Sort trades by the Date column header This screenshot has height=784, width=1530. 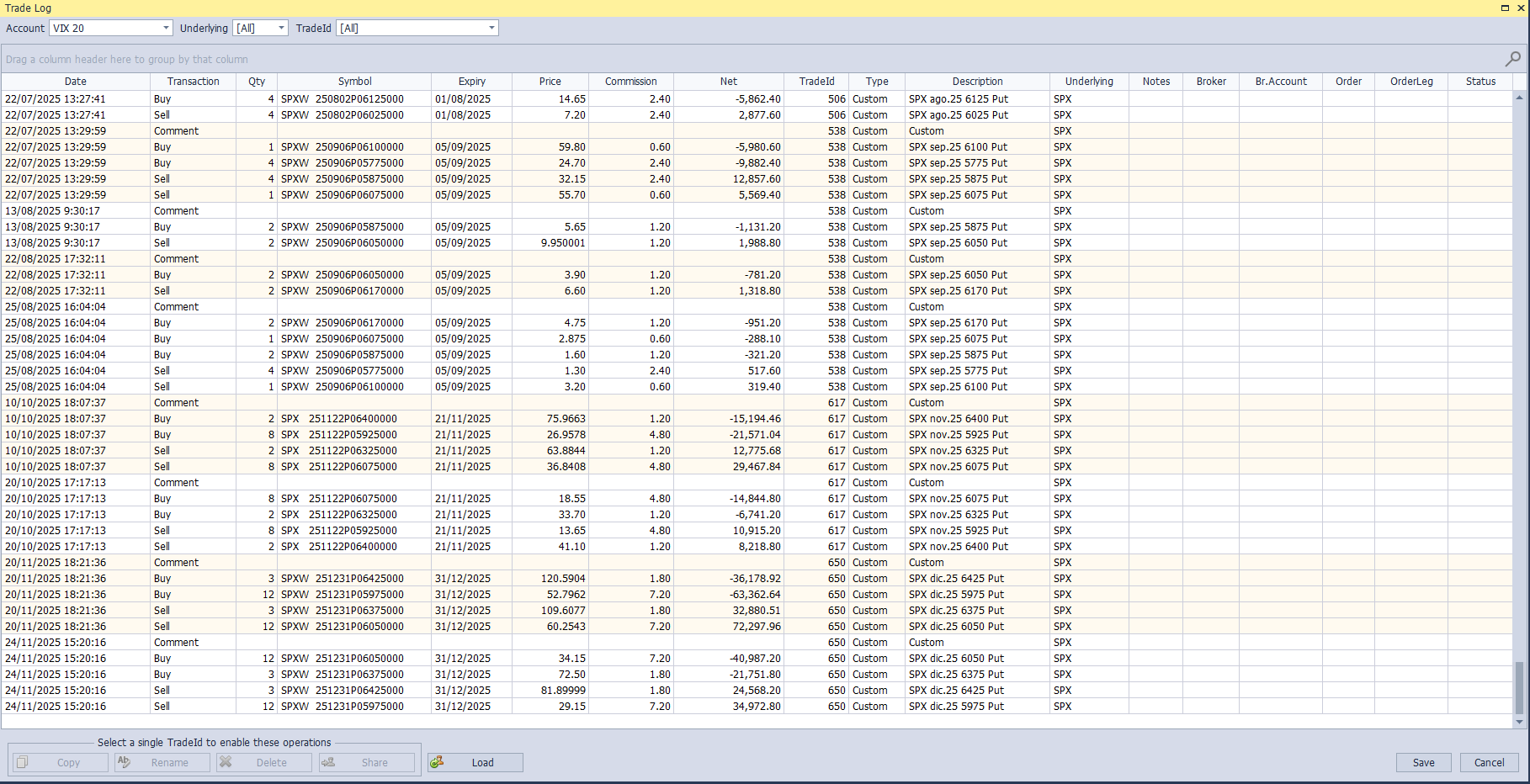point(75,82)
